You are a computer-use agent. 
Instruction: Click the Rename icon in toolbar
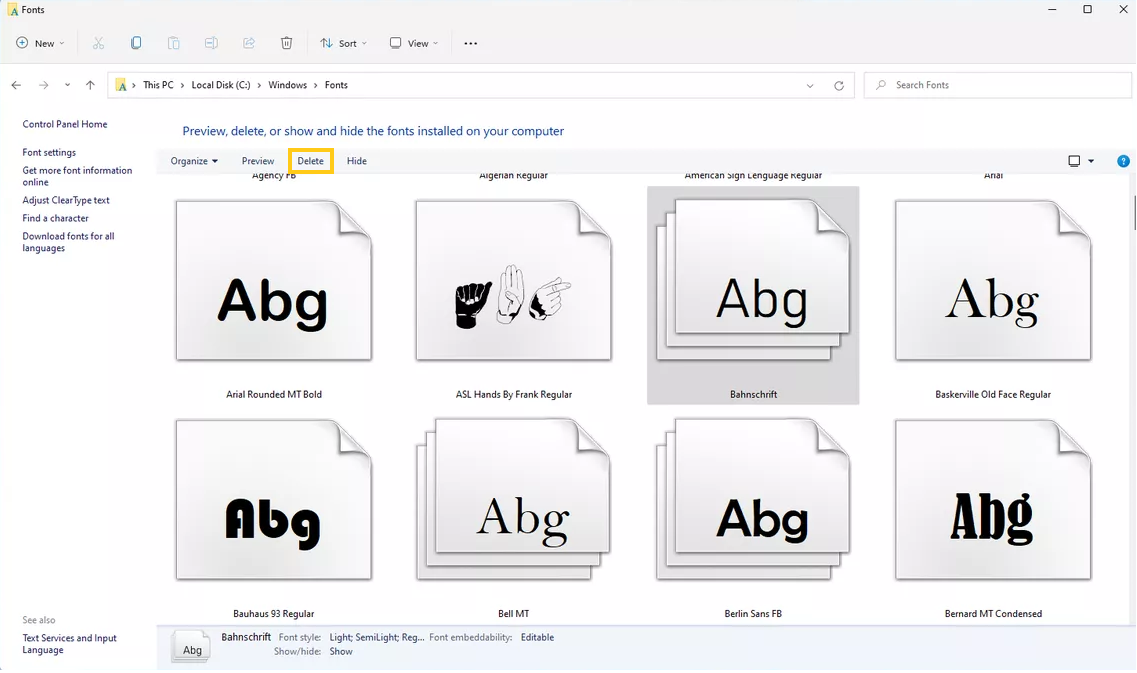[x=211, y=43]
